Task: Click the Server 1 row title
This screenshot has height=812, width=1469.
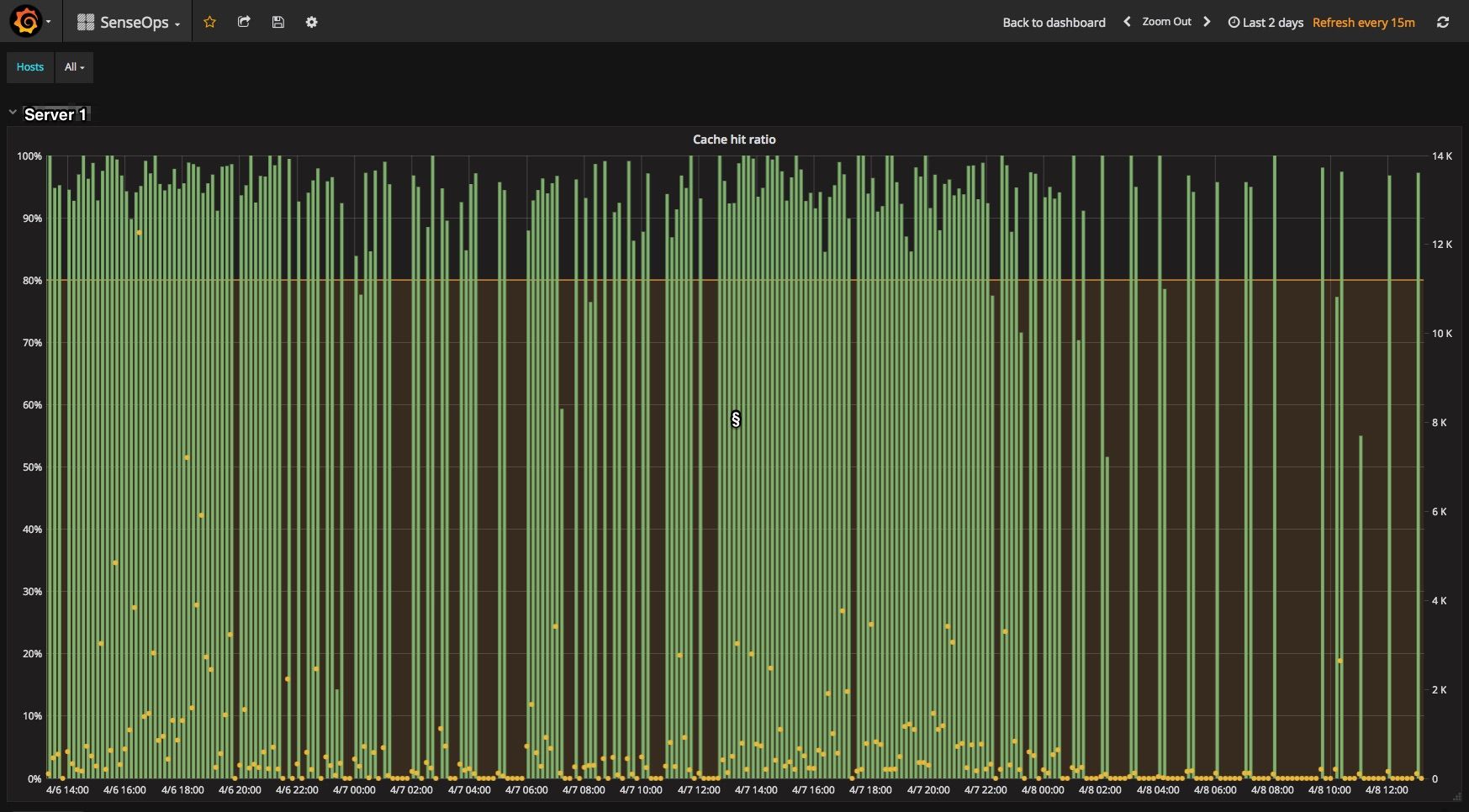Action: point(55,114)
